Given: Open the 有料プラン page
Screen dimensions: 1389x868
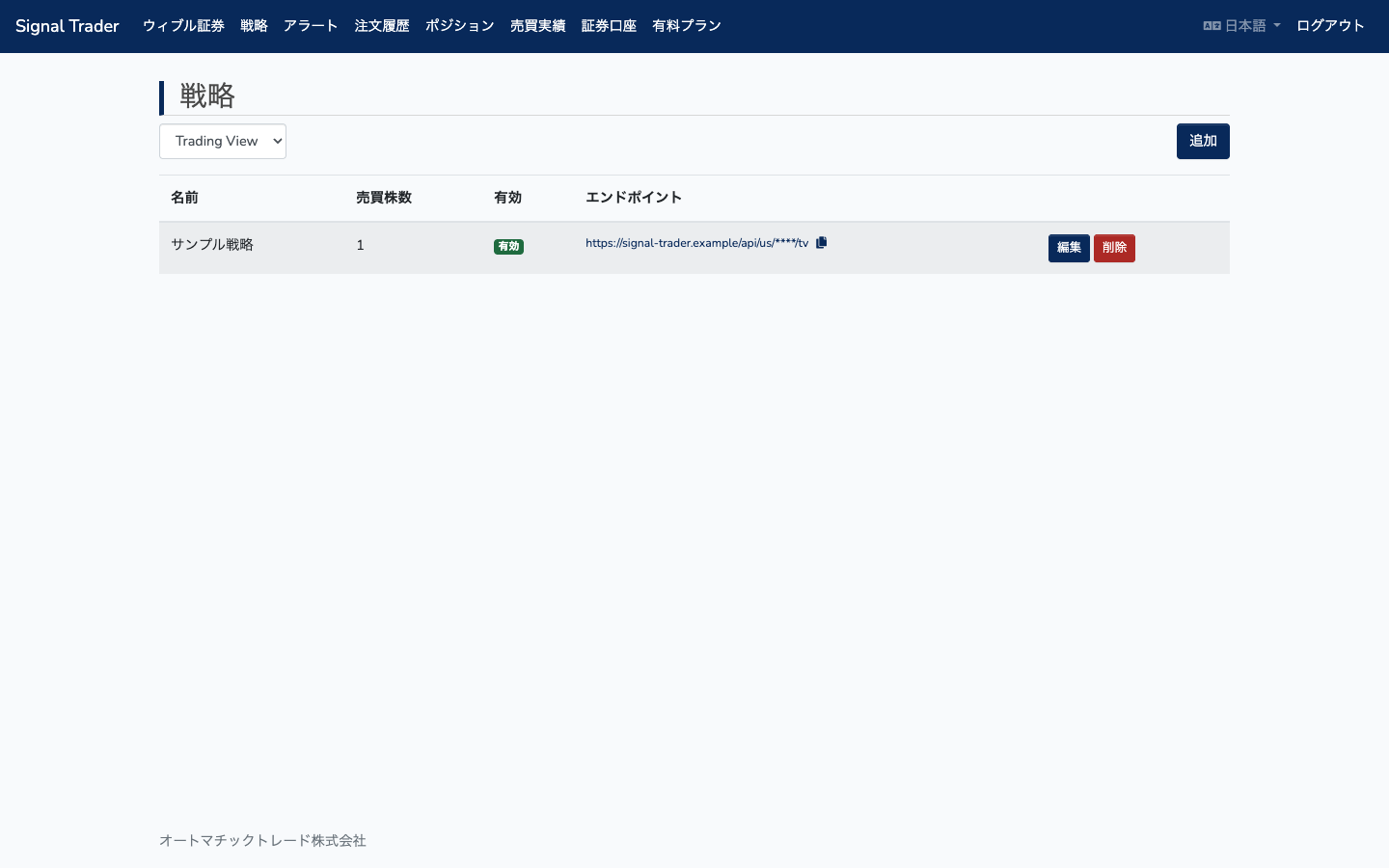Looking at the screenshot, I should pos(687,26).
